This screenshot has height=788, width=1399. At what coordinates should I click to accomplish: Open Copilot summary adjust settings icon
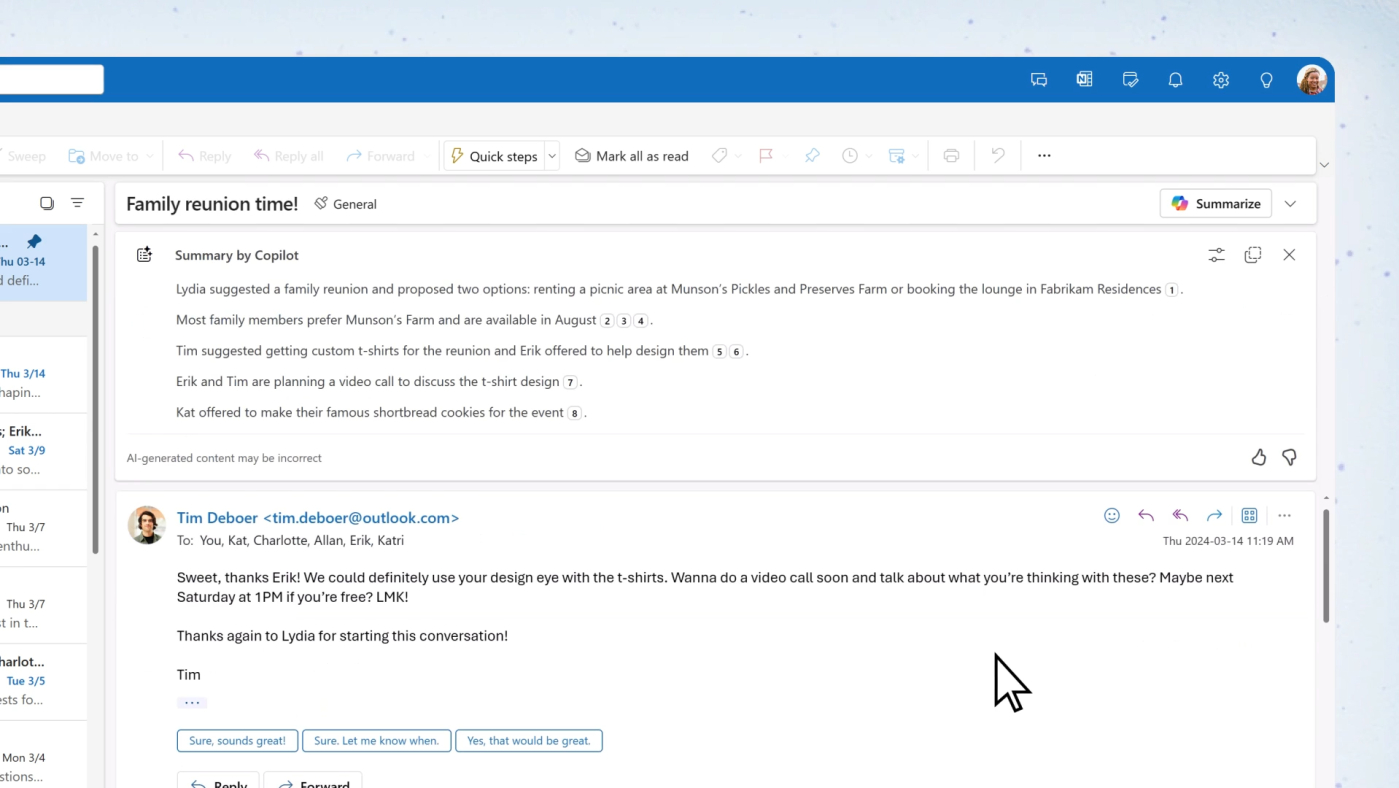tap(1216, 255)
